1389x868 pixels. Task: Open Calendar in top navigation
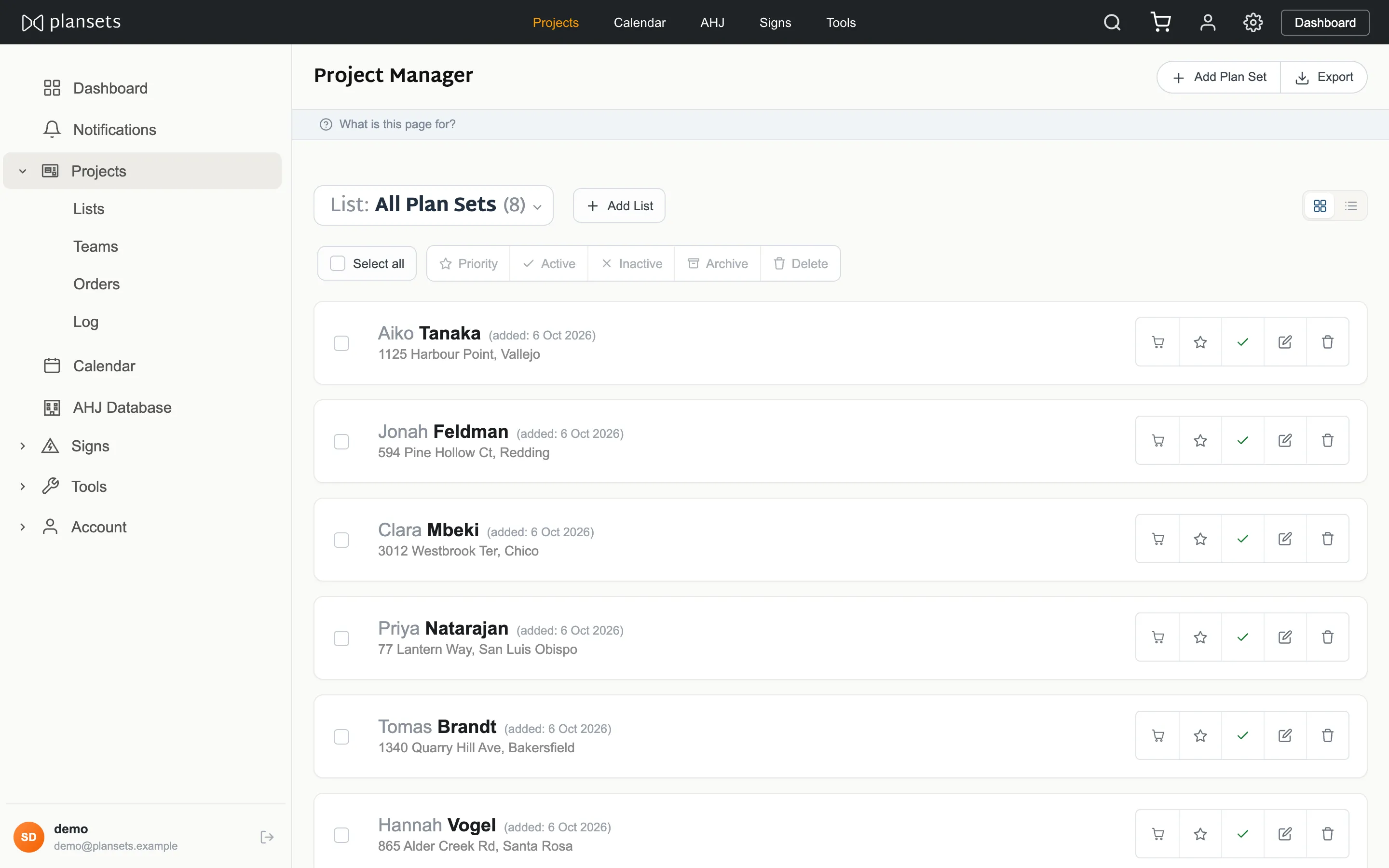640,22
